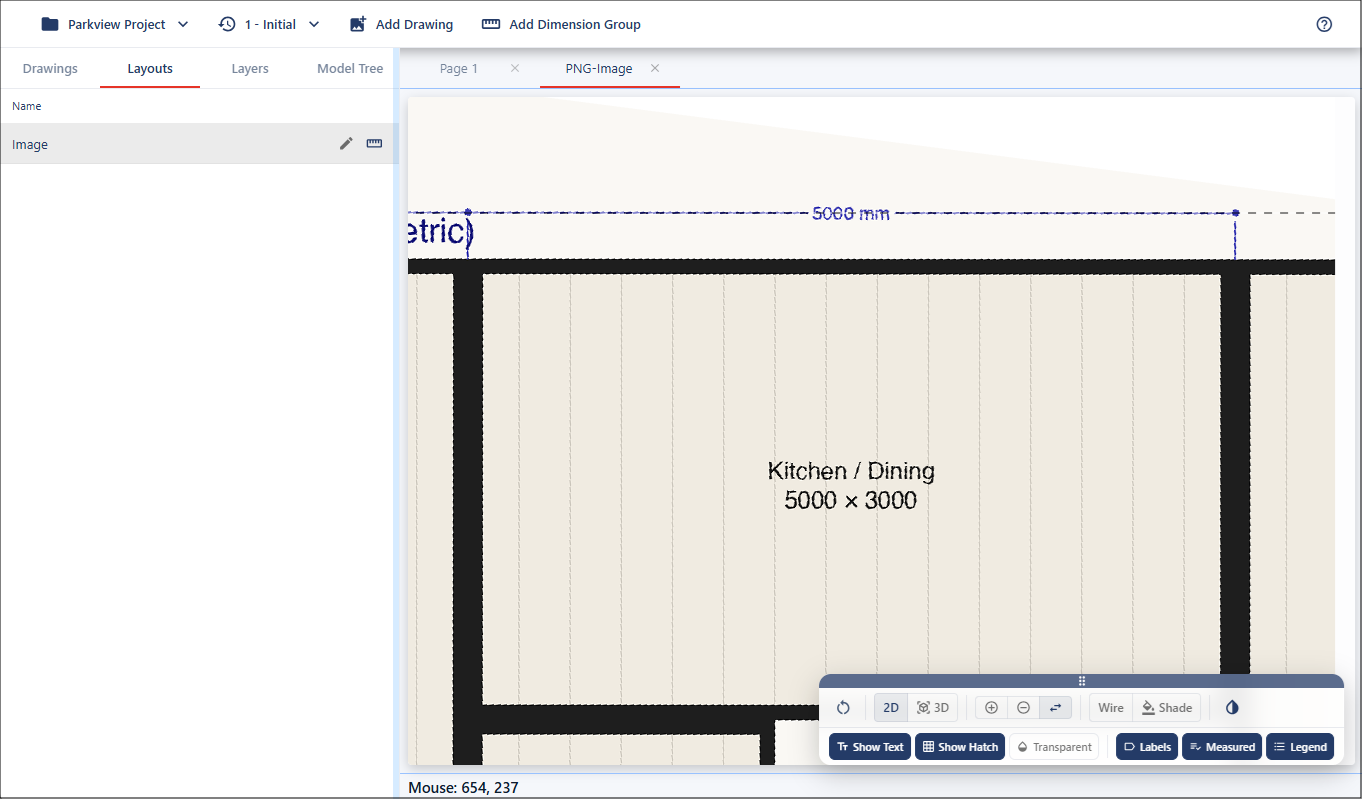Open the 1 - Initial revision dropdown
Screen dimensions: 1362x799
click(x=269, y=24)
